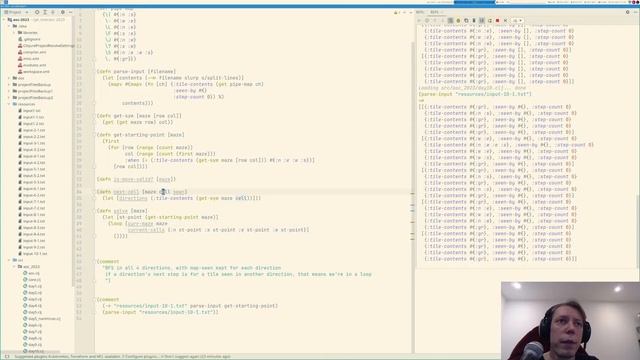Click the REPL disconnect X icon
This screenshot has width=640, height=360.
[505, 20]
